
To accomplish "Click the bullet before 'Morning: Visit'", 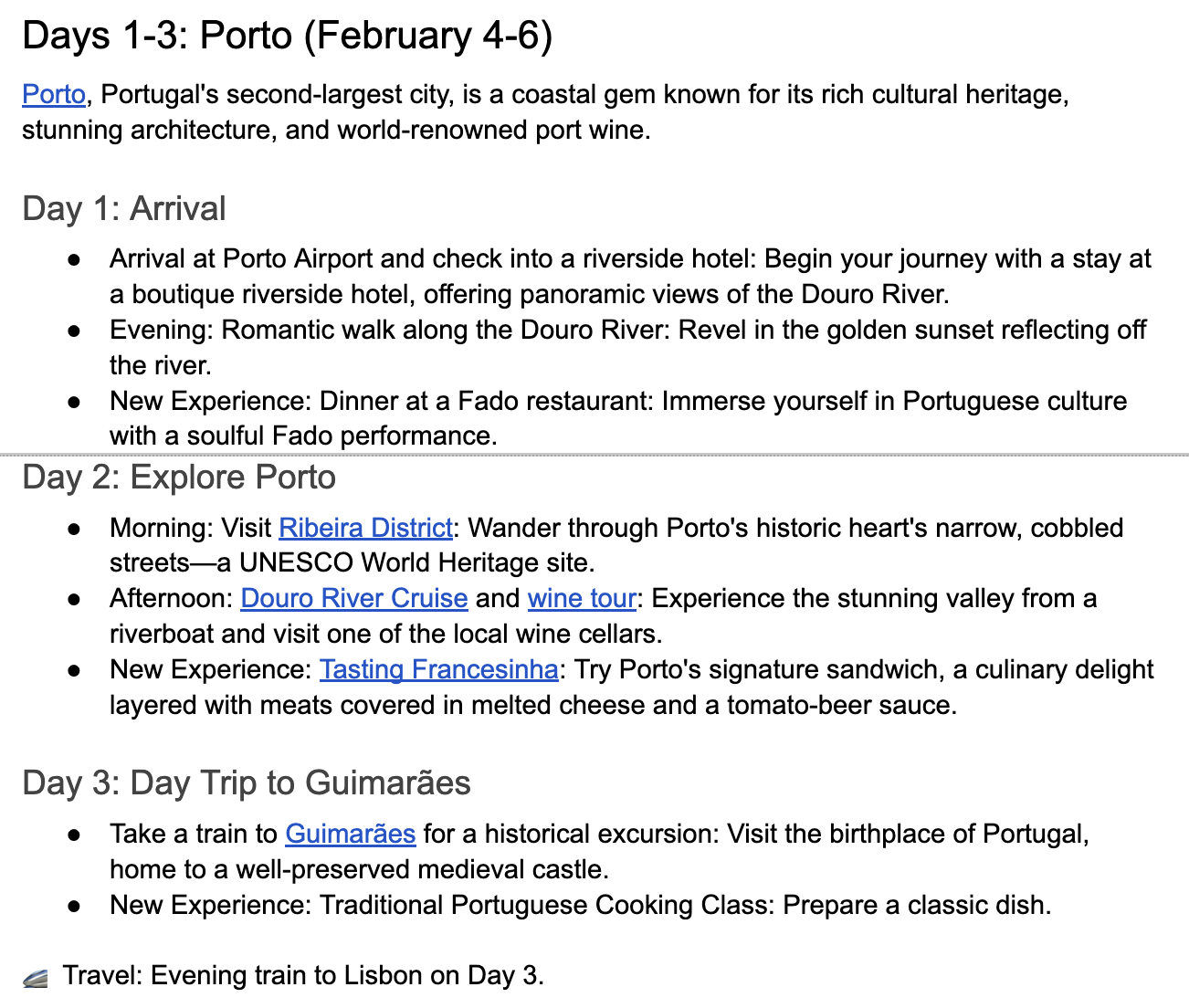I will coord(75,529).
